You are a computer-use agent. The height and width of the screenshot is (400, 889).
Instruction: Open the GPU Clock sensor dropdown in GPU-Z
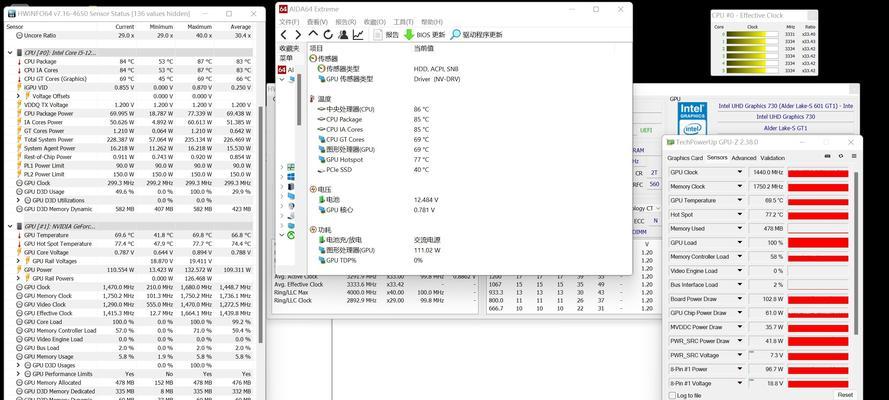click(740, 172)
